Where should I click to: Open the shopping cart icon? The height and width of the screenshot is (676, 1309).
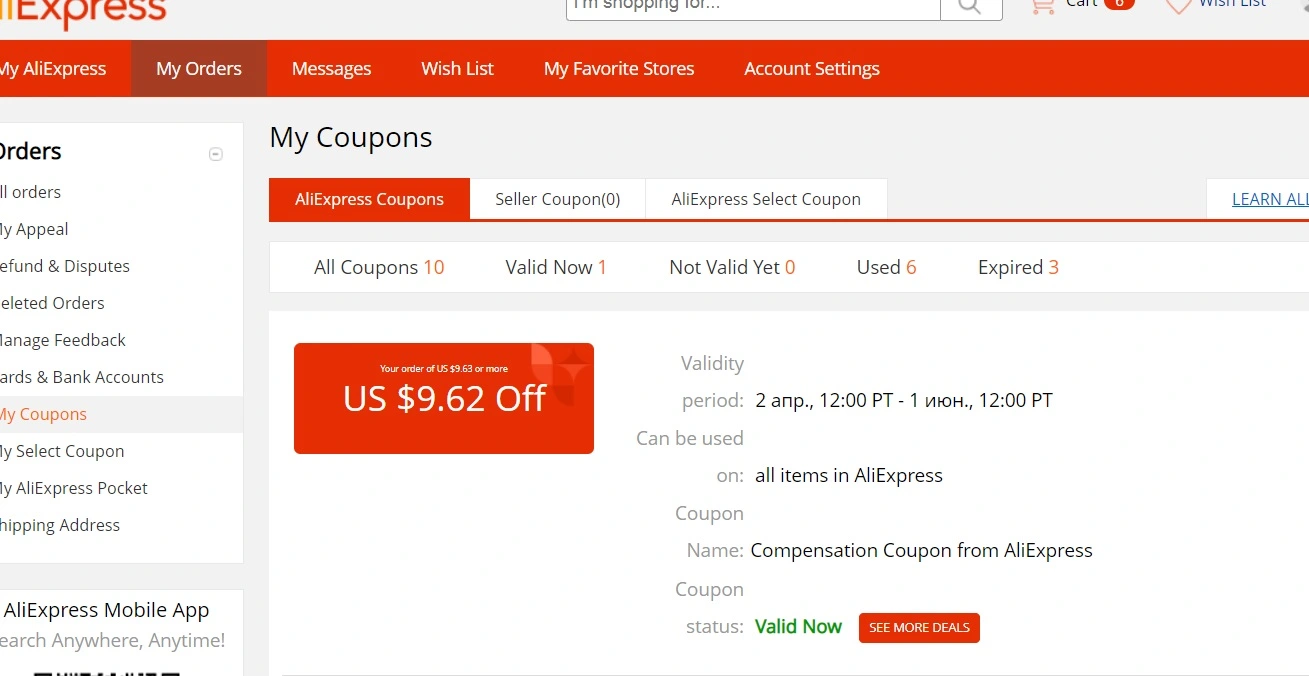click(x=1042, y=6)
